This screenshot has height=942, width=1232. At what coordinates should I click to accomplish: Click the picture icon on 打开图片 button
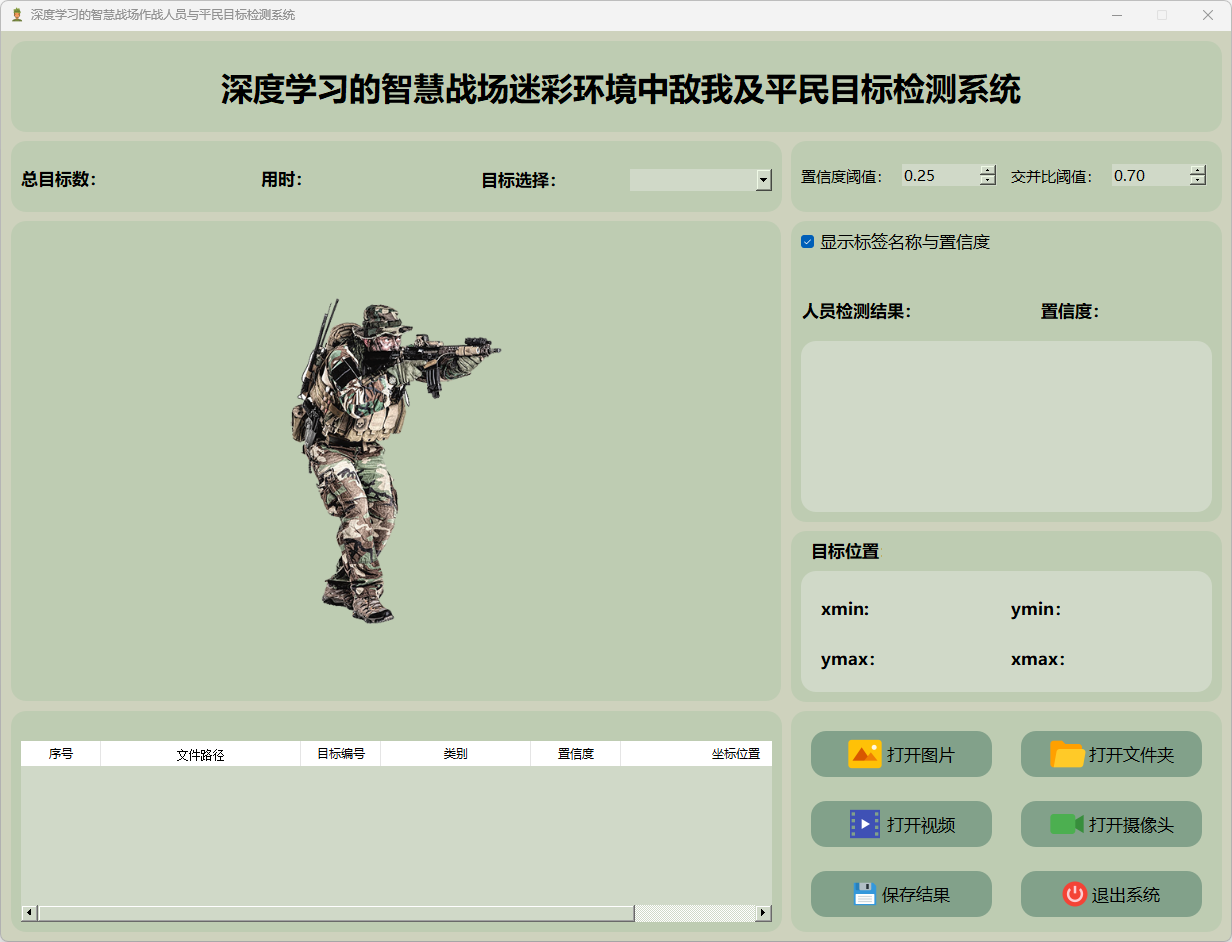click(x=864, y=754)
